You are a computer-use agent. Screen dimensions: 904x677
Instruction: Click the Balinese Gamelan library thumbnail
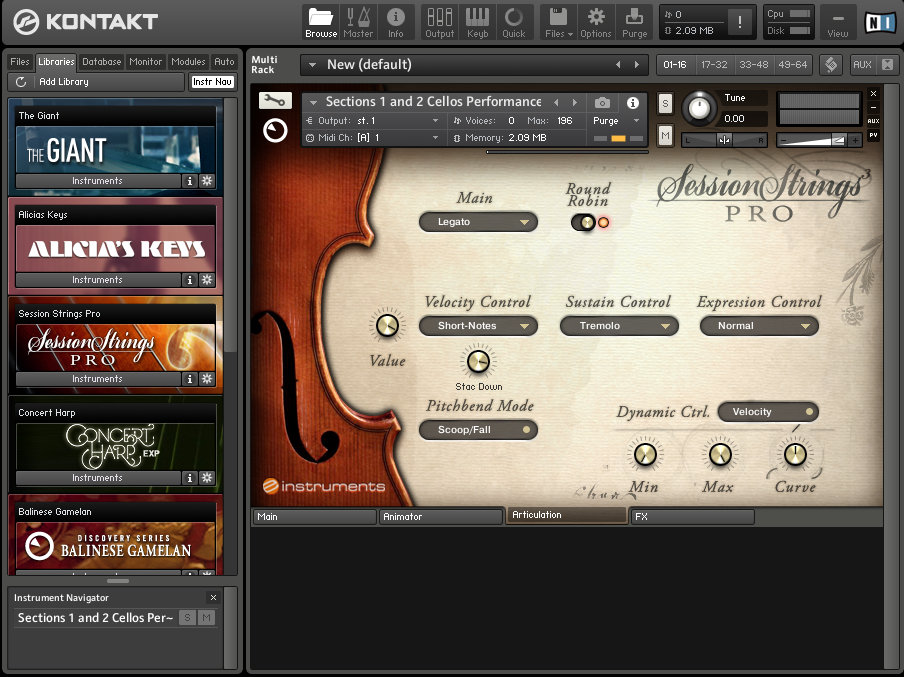point(115,546)
